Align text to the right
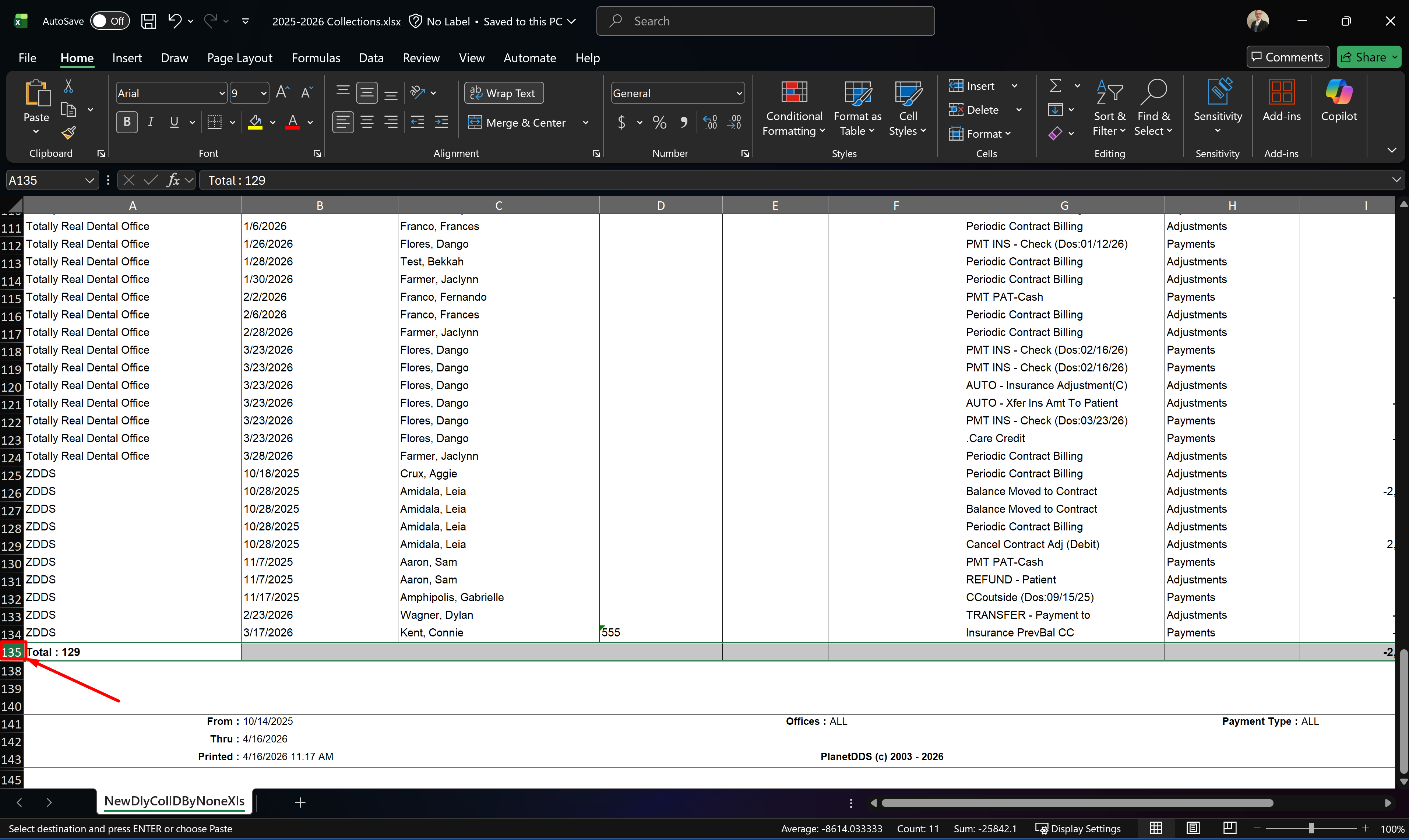 point(391,122)
